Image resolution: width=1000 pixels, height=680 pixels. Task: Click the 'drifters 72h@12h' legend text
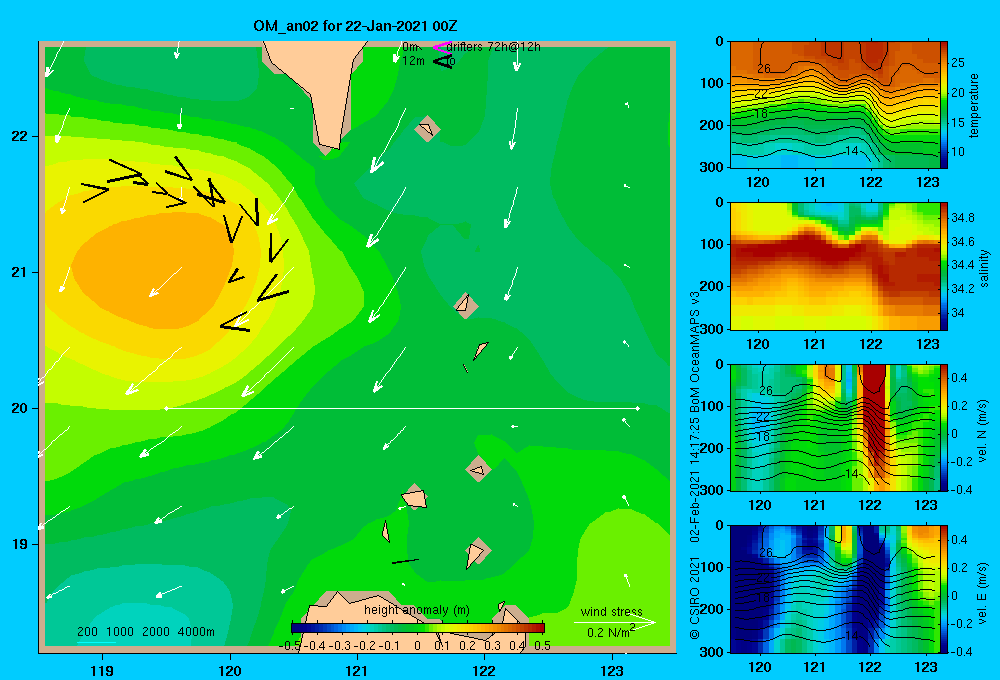tap(493, 47)
